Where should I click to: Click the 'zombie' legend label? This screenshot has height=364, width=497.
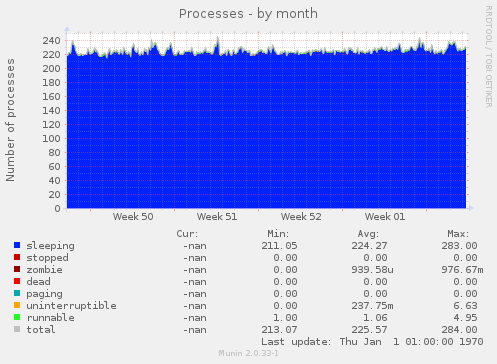point(44,270)
